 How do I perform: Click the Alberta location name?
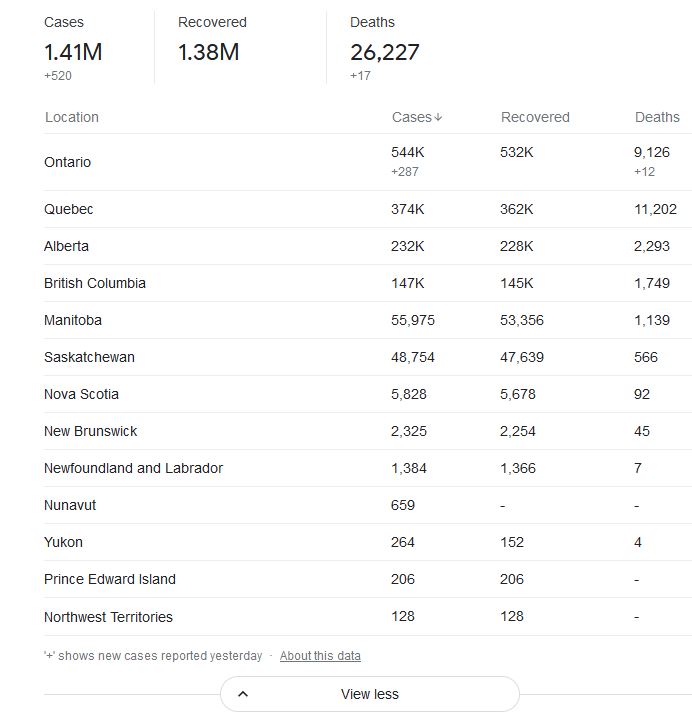click(66, 246)
